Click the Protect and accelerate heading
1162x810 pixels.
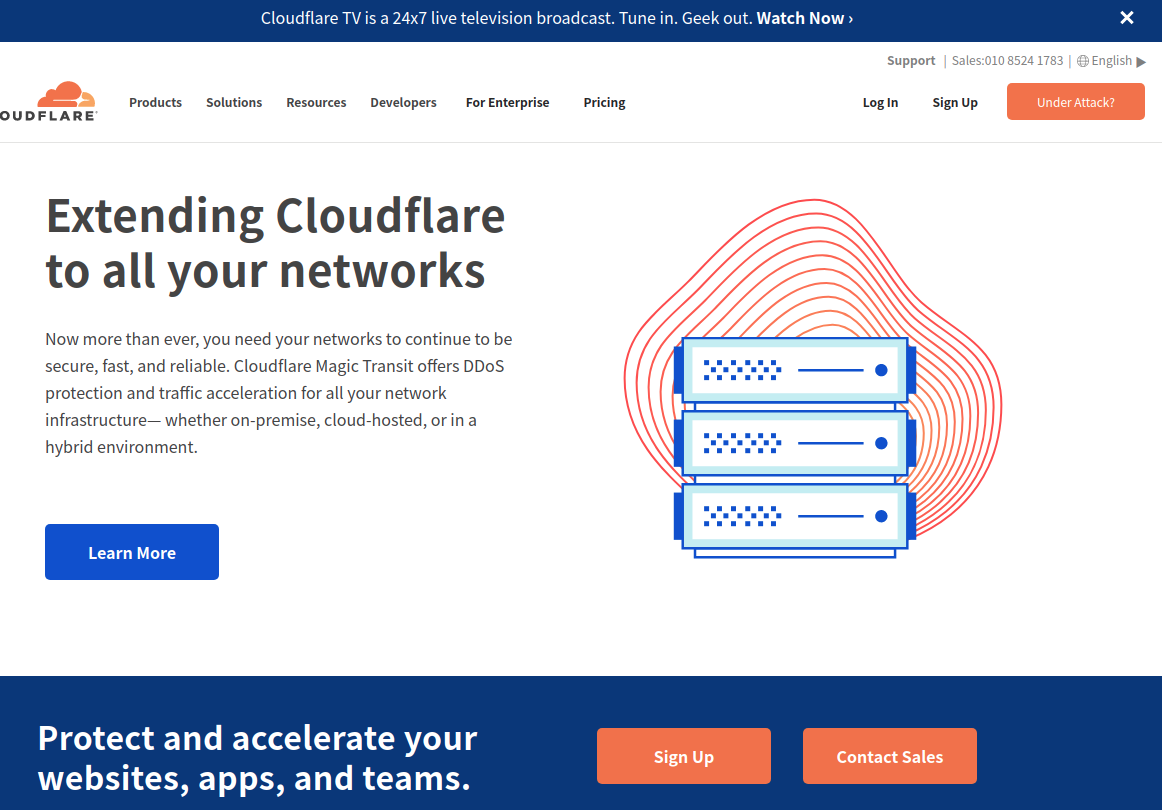pos(257,757)
